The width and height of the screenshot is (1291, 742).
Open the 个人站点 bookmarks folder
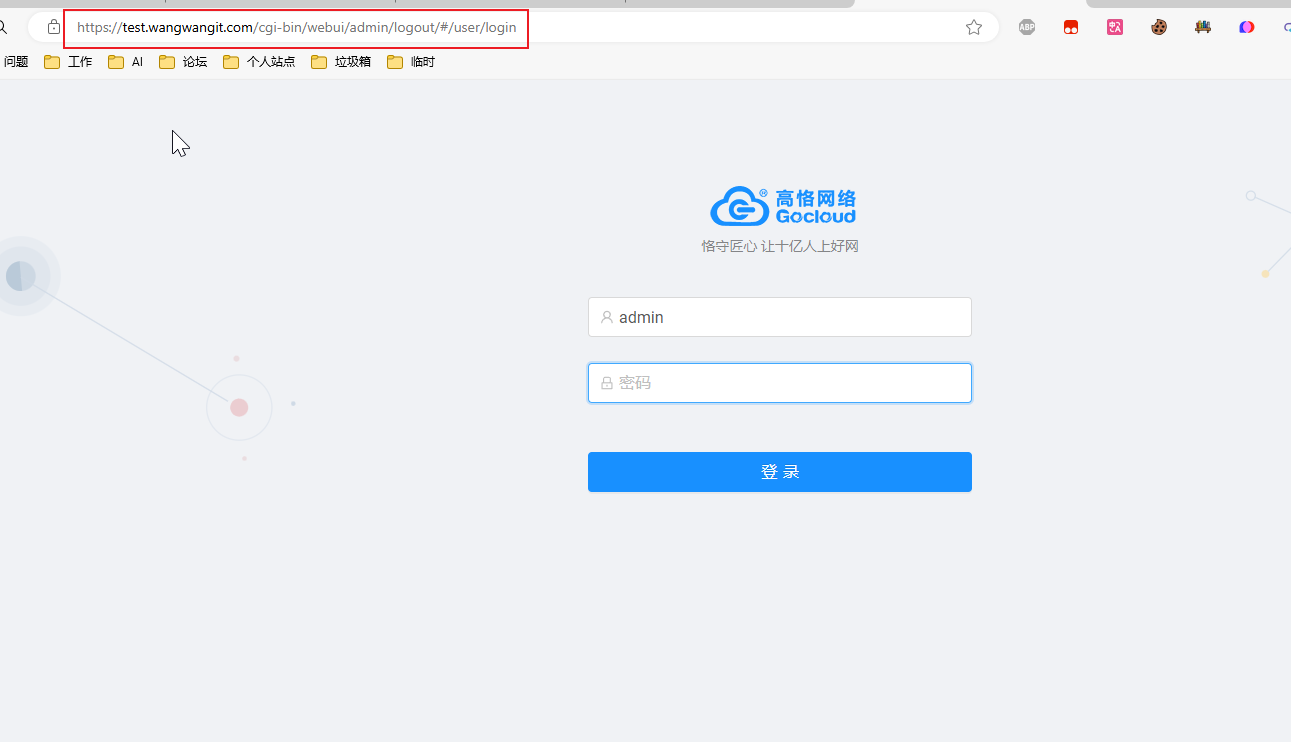[x=260, y=62]
